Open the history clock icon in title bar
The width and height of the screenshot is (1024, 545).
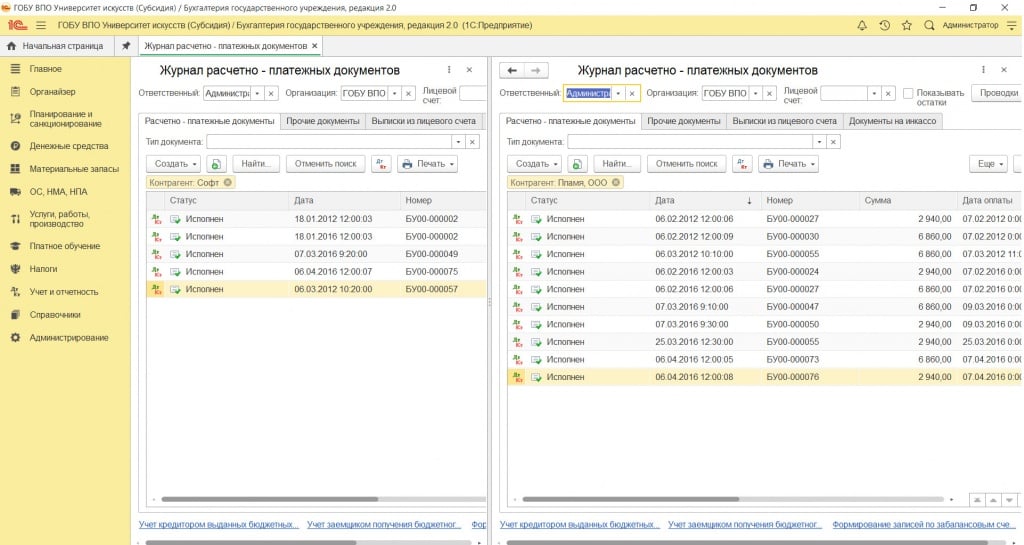[x=884, y=25]
